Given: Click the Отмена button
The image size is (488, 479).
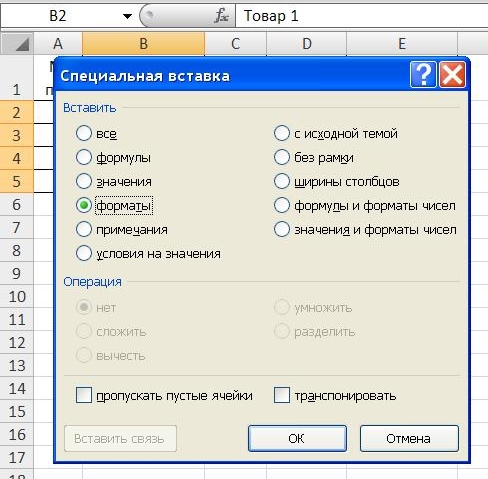Looking at the screenshot, I should (x=409, y=439).
